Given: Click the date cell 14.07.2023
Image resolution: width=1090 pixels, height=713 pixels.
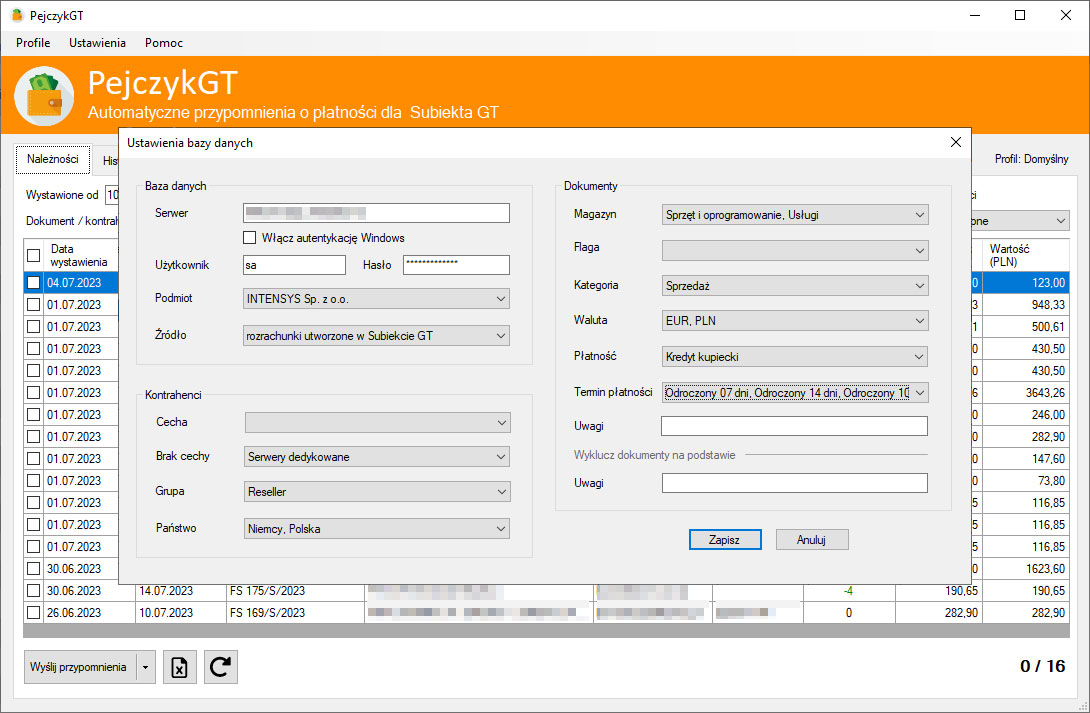Looking at the screenshot, I should pyautogui.click(x=166, y=591).
